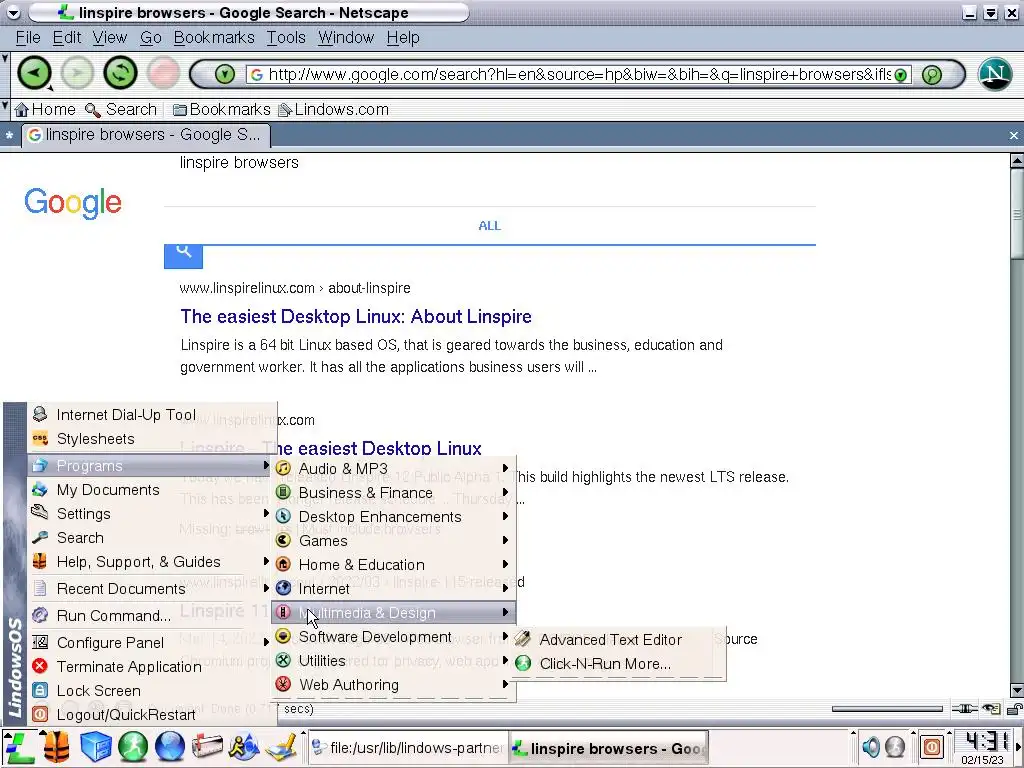Open the mailbox email icon in taskbar
This screenshot has width=1024, height=768.
pyautogui.click(x=207, y=747)
